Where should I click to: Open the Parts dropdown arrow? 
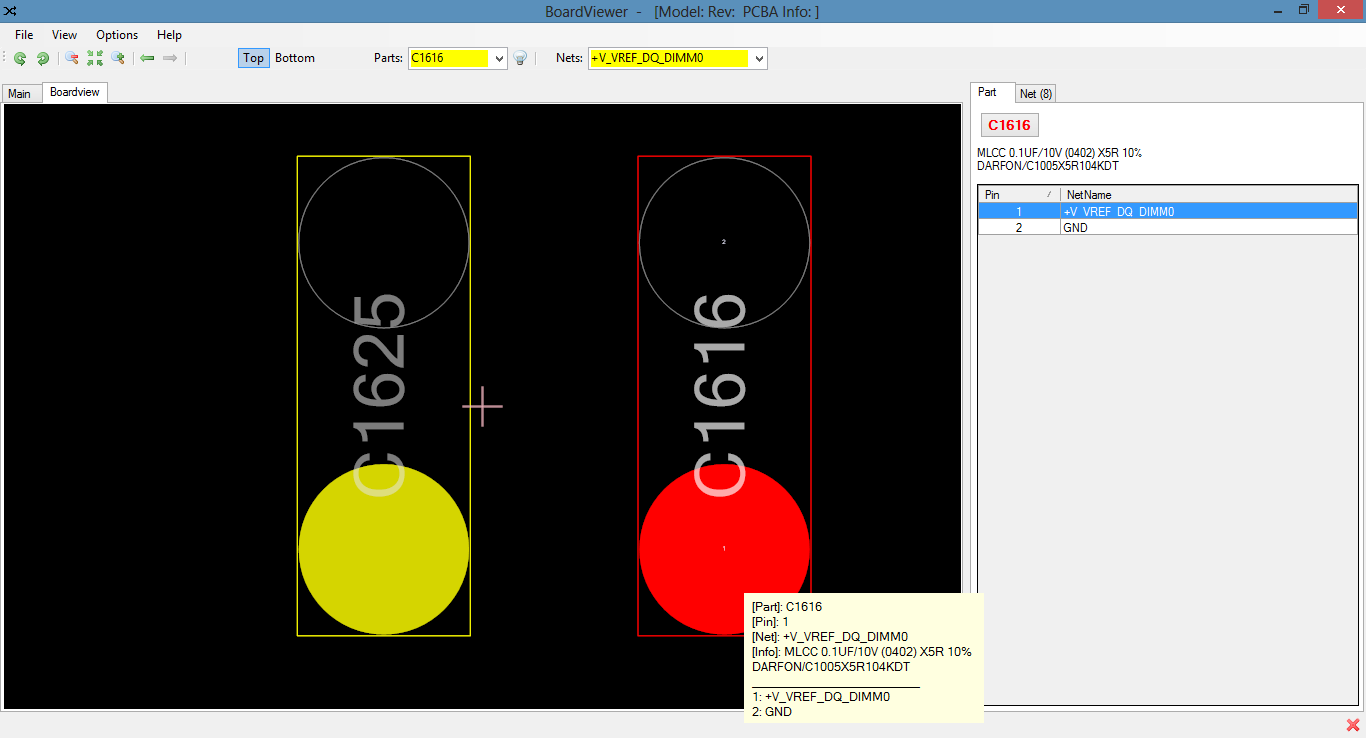(500, 58)
